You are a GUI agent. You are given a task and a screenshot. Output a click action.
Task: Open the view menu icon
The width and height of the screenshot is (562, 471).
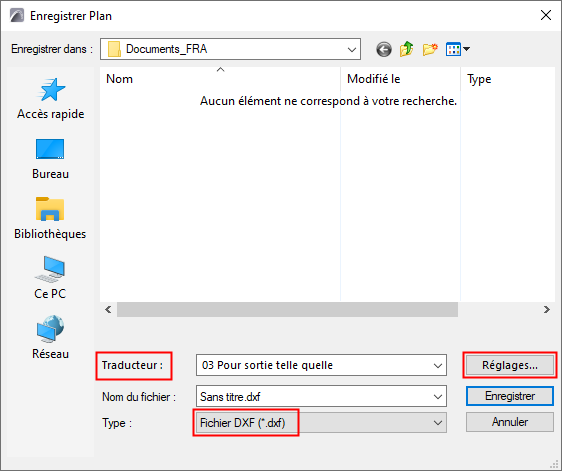tap(457, 49)
